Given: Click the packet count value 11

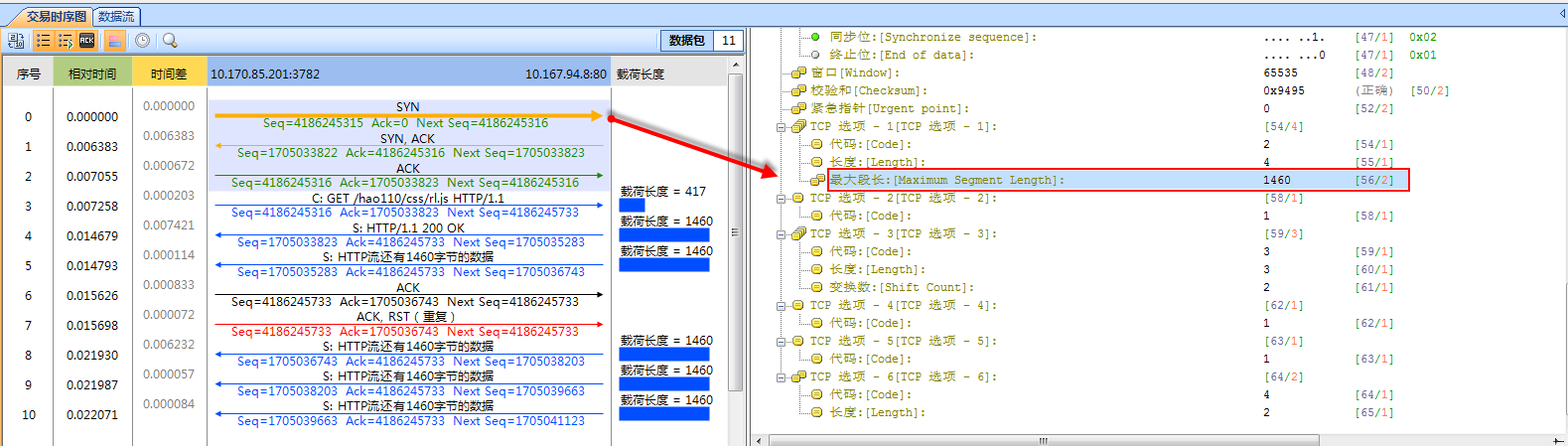Looking at the screenshot, I should point(729,41).
